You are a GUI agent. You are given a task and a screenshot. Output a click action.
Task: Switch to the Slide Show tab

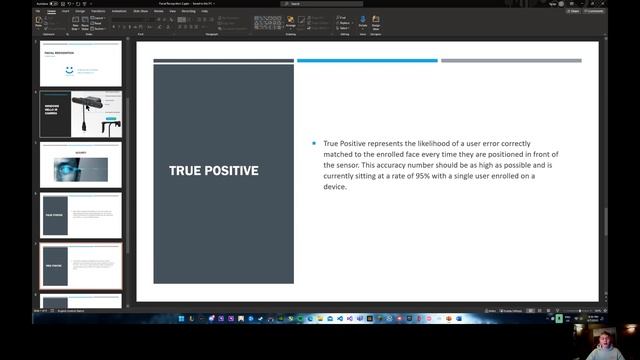141,11
